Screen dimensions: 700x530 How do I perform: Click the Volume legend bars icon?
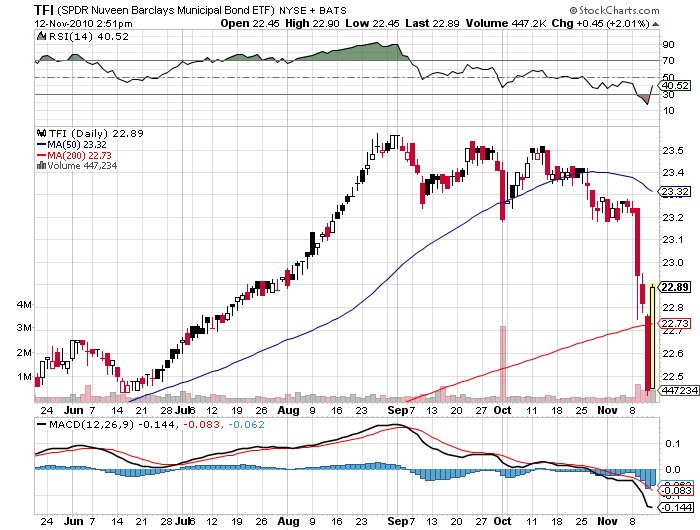click(41, 166)
